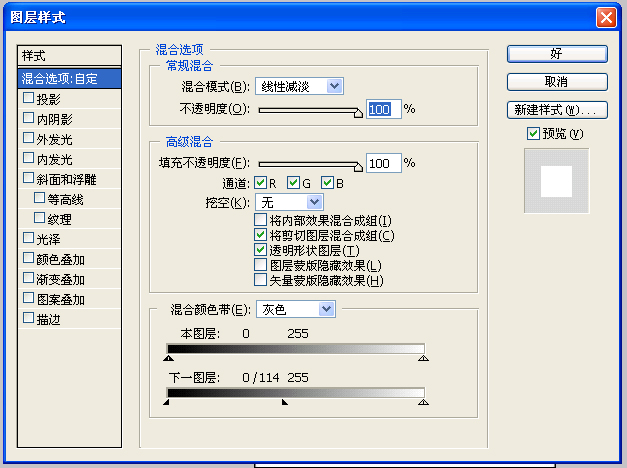Uncheck 将剪切图层混合成组
This screenshot has height=468, width=627.
point(260,235)
